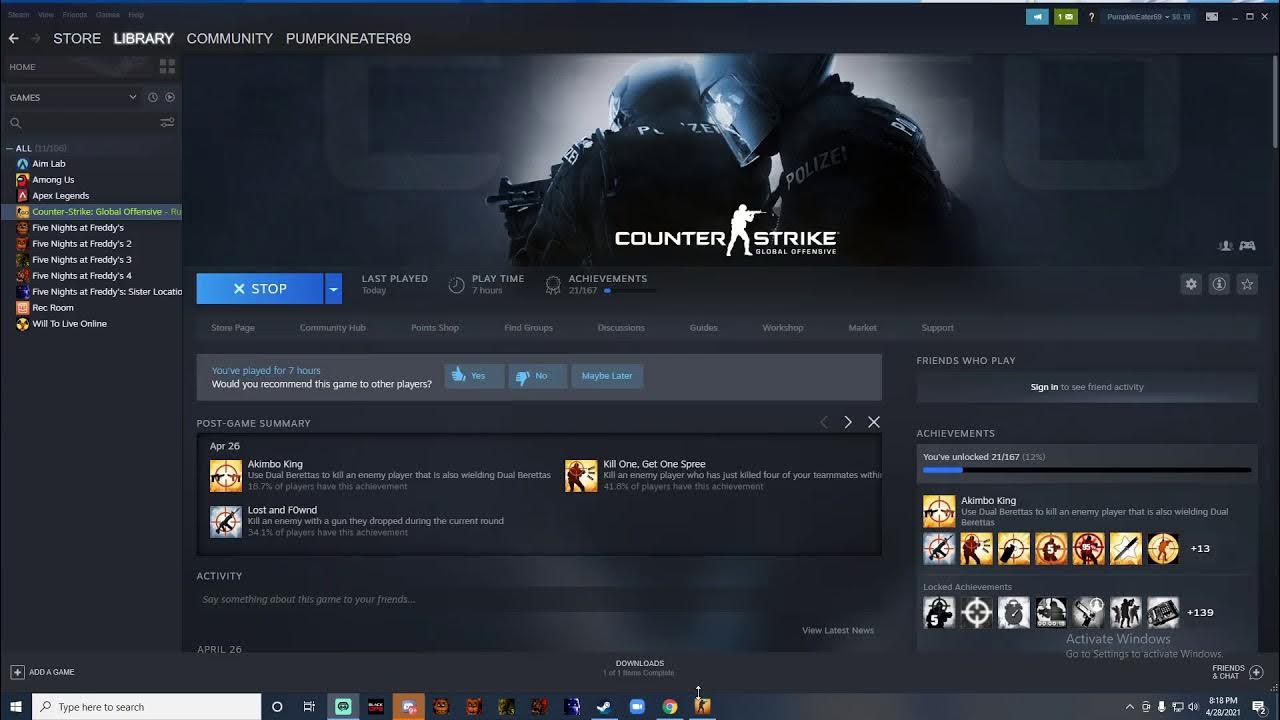Open game settings gear icon
Screen dimensions: 1280x720
point(1191,284)
